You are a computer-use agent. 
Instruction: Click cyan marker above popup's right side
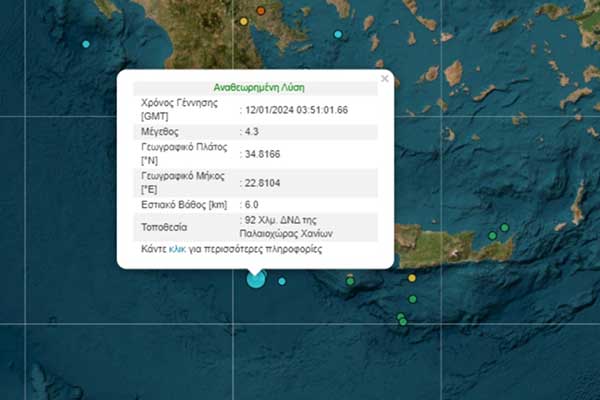click(338, 35)
